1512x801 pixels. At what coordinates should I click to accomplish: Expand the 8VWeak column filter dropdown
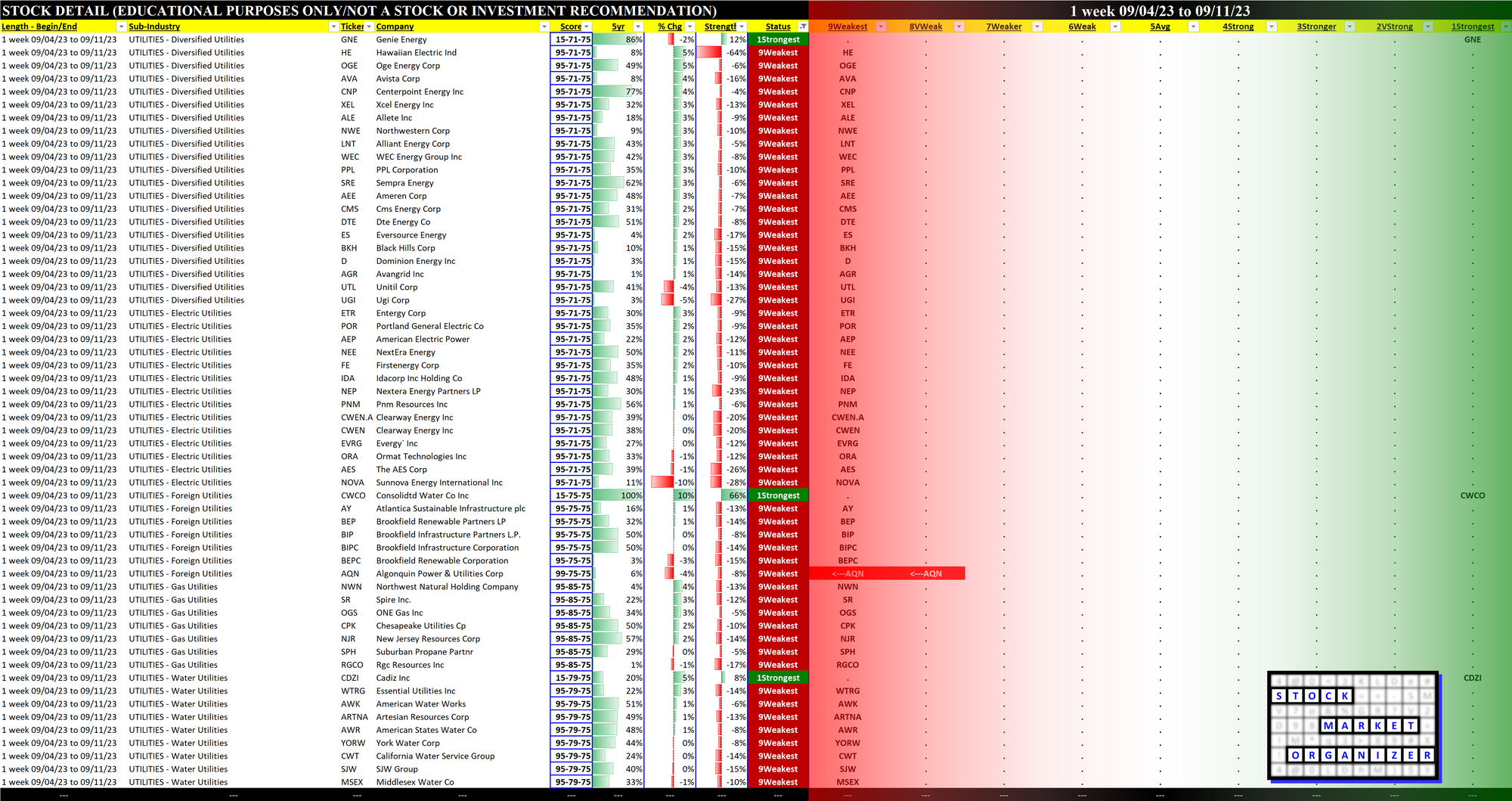pos(959,26)
